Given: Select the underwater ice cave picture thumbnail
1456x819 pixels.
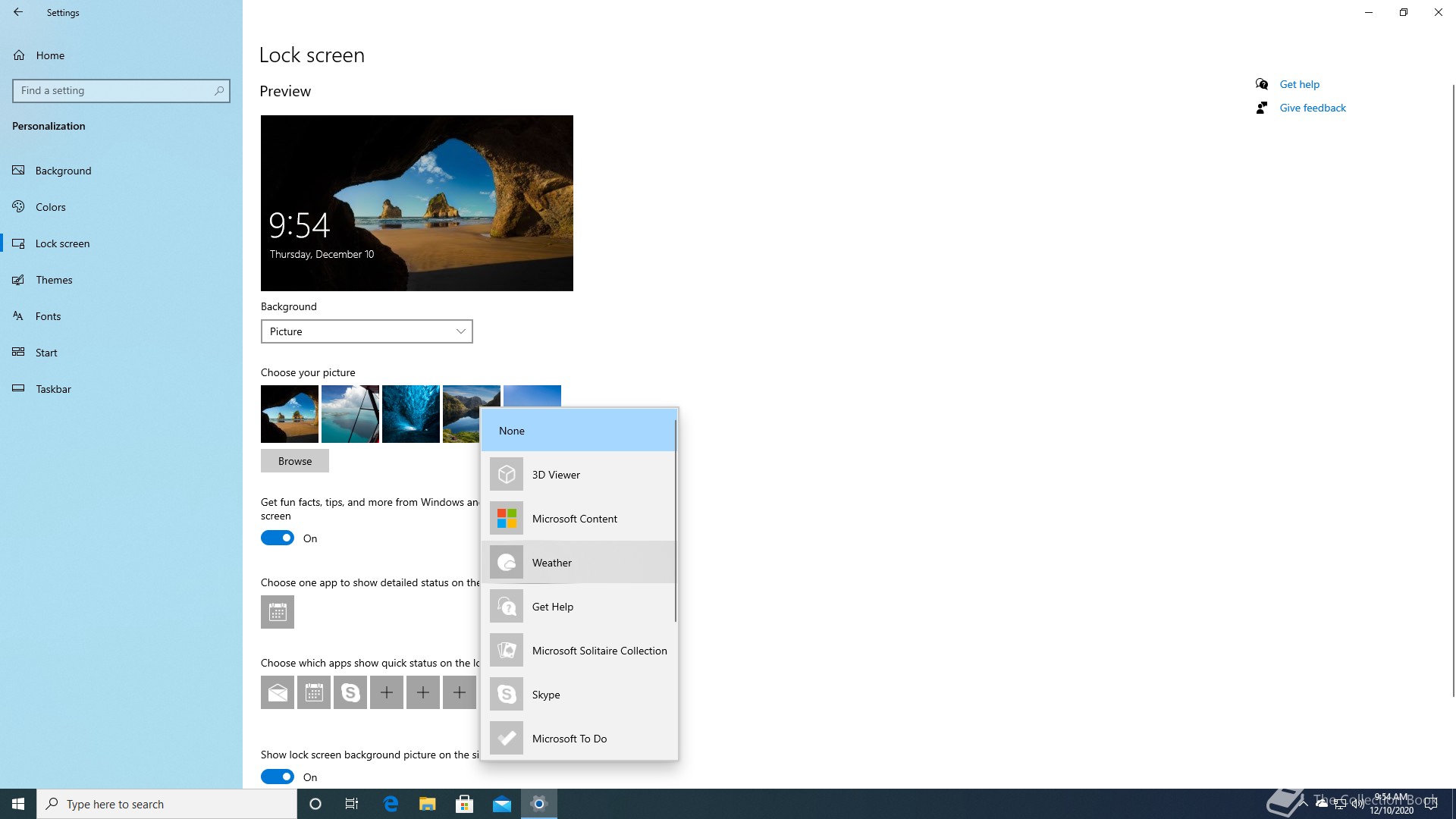Looking at the screenshot, I should (x=411, y=414).
